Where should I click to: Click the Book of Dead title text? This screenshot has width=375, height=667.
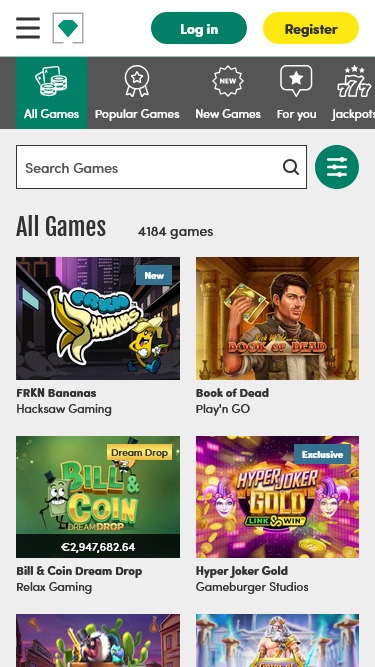click(232, 393)
